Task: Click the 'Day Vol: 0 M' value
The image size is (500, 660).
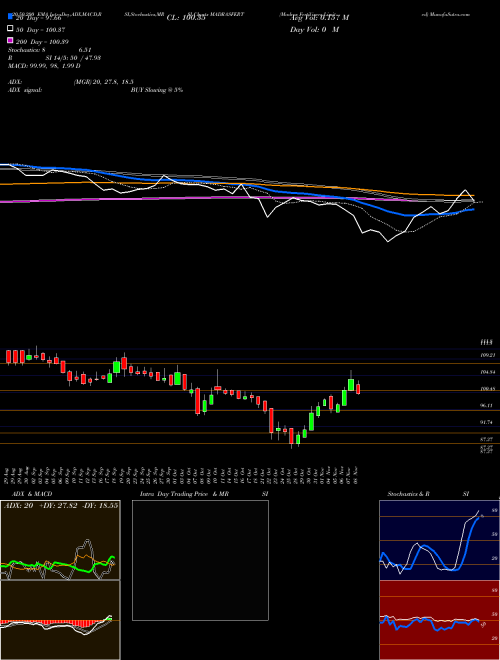Action: 314,30
